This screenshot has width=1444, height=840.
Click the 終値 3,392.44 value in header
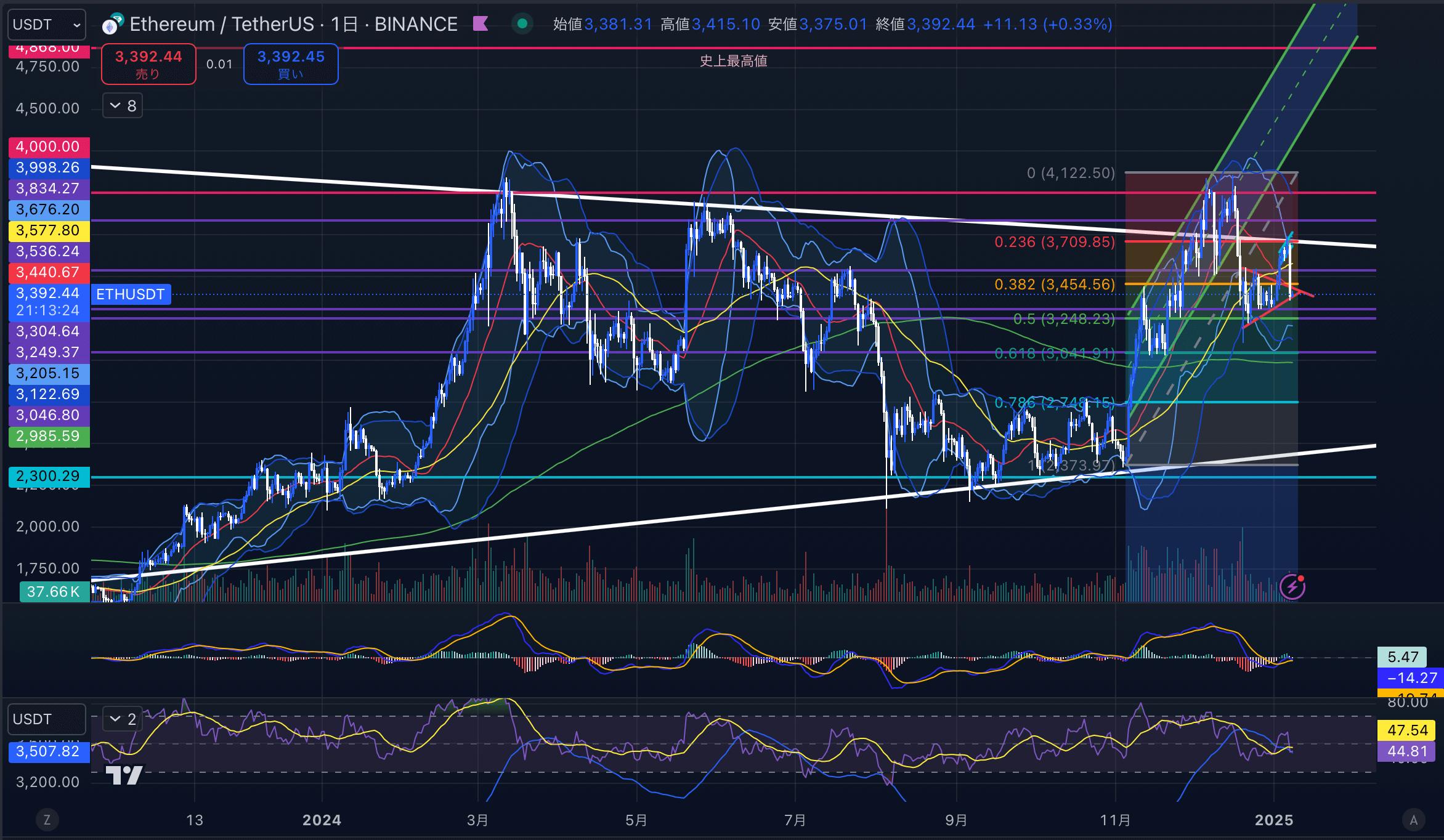[x=941, y=24]
